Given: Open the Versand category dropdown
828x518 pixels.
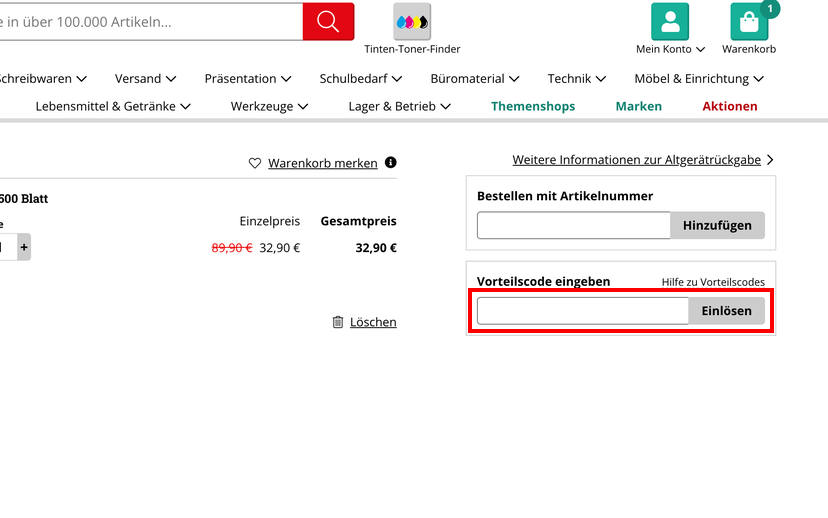Looking at the screenshot, I should pyautogui.click(x=145, y=79).
